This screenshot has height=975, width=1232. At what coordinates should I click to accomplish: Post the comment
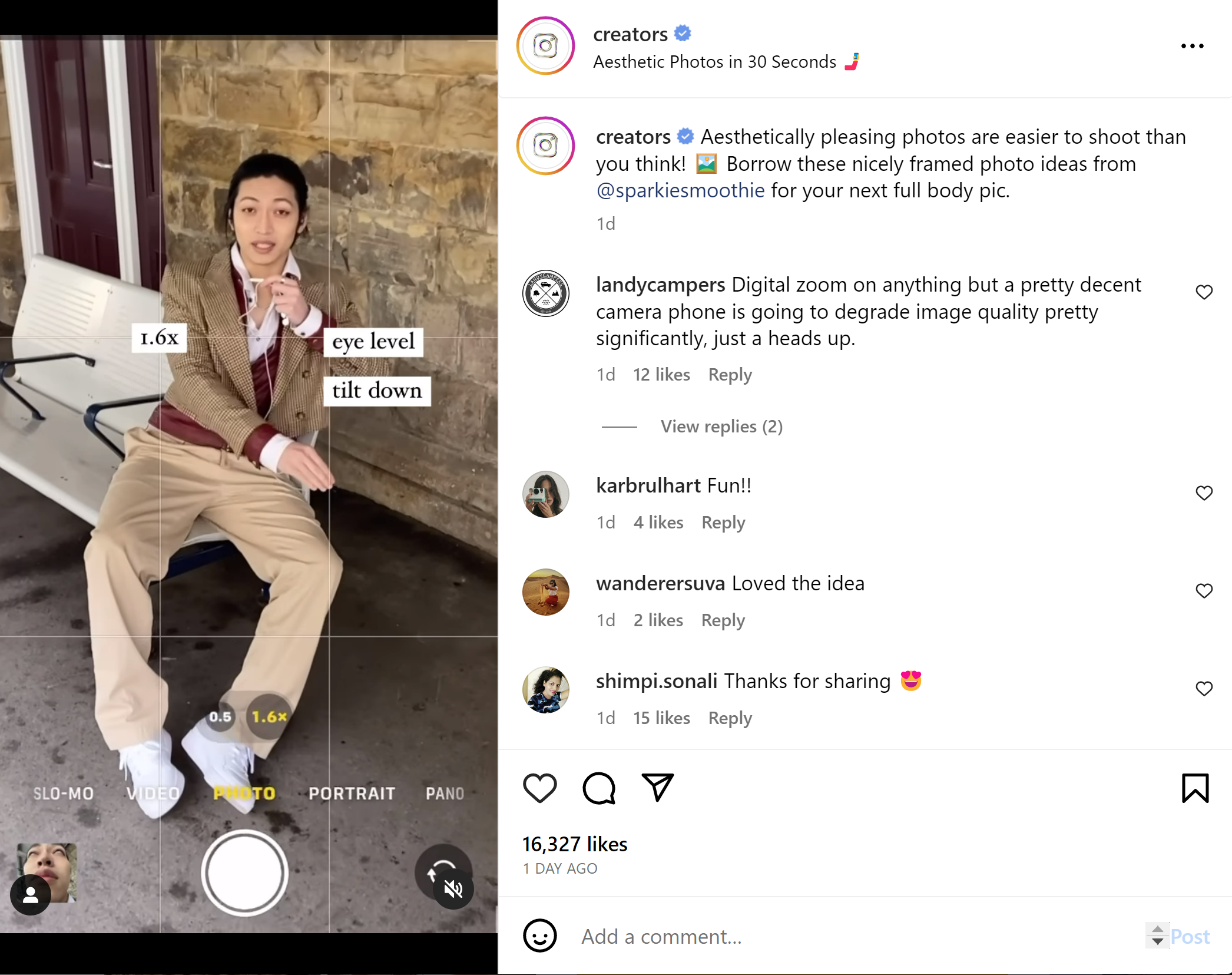click(x=1190, y=936)
